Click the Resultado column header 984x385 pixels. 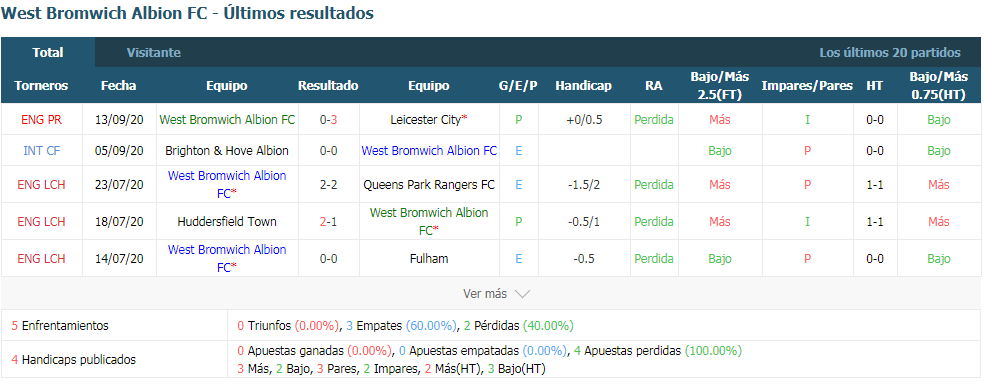pos(328,86)
